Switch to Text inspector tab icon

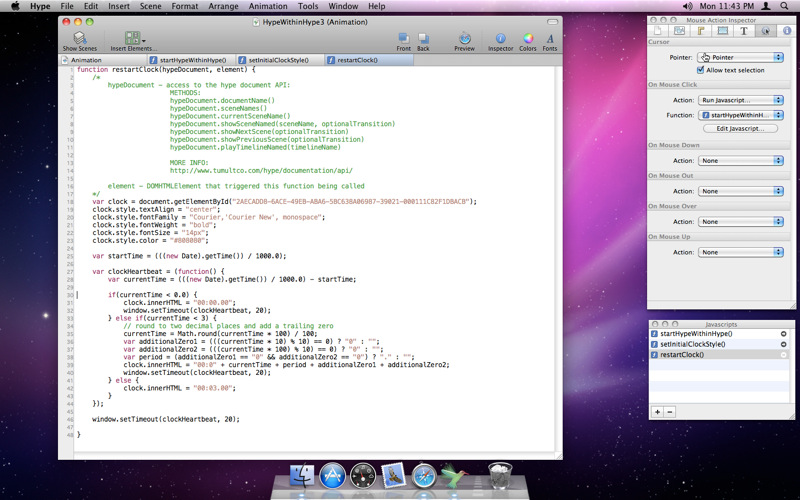pyautogui.click(x=744, y=31)
